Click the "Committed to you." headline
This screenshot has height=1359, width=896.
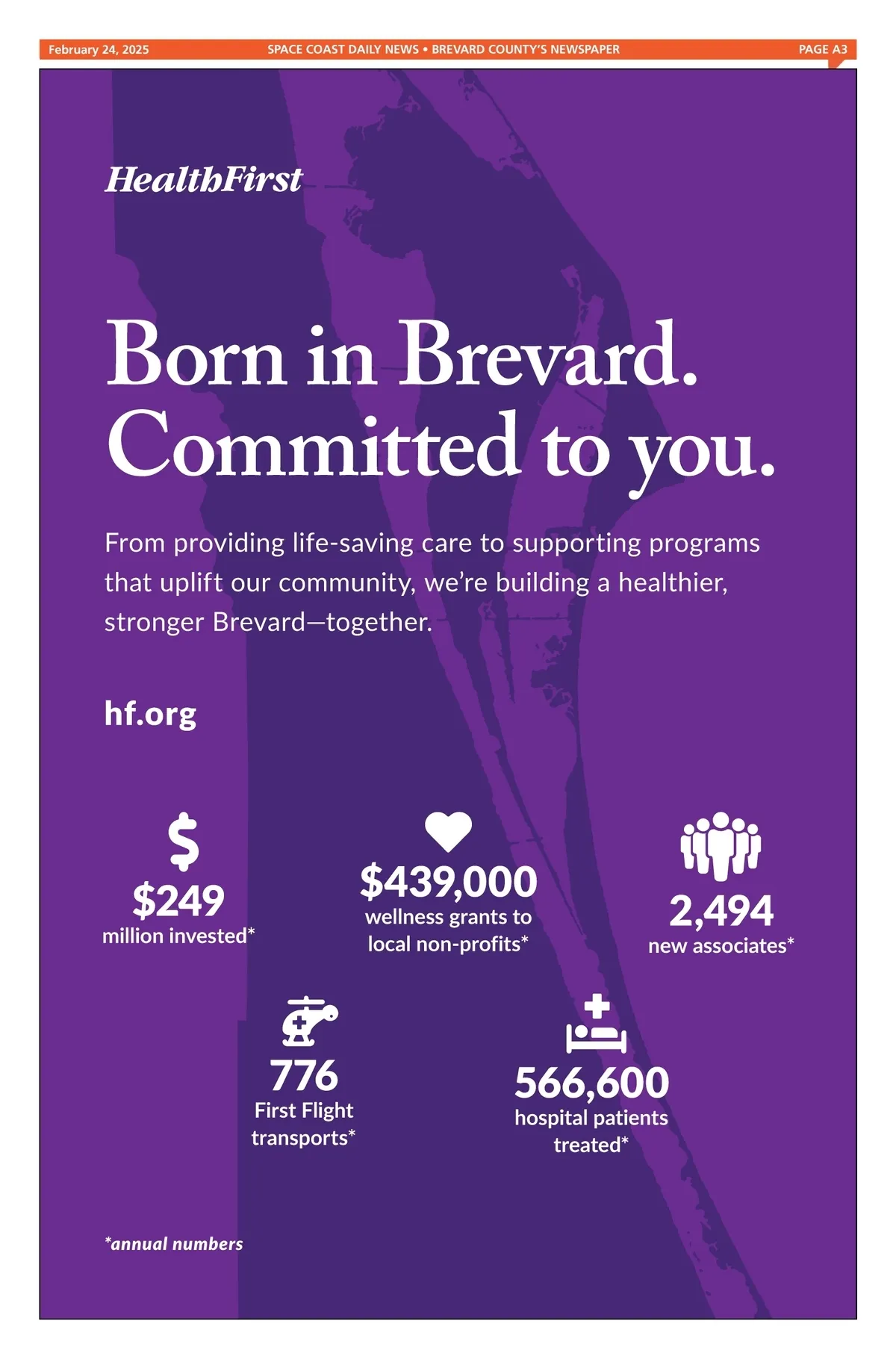[441, 446]
